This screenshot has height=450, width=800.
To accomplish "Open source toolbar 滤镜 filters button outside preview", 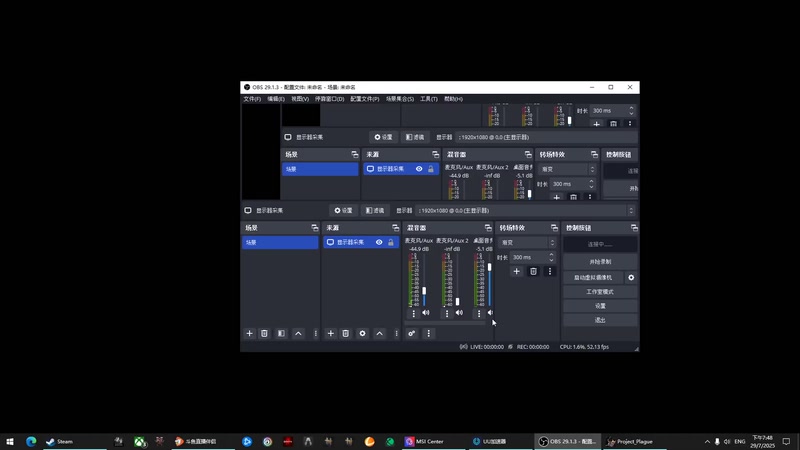I will click(375, 210).
